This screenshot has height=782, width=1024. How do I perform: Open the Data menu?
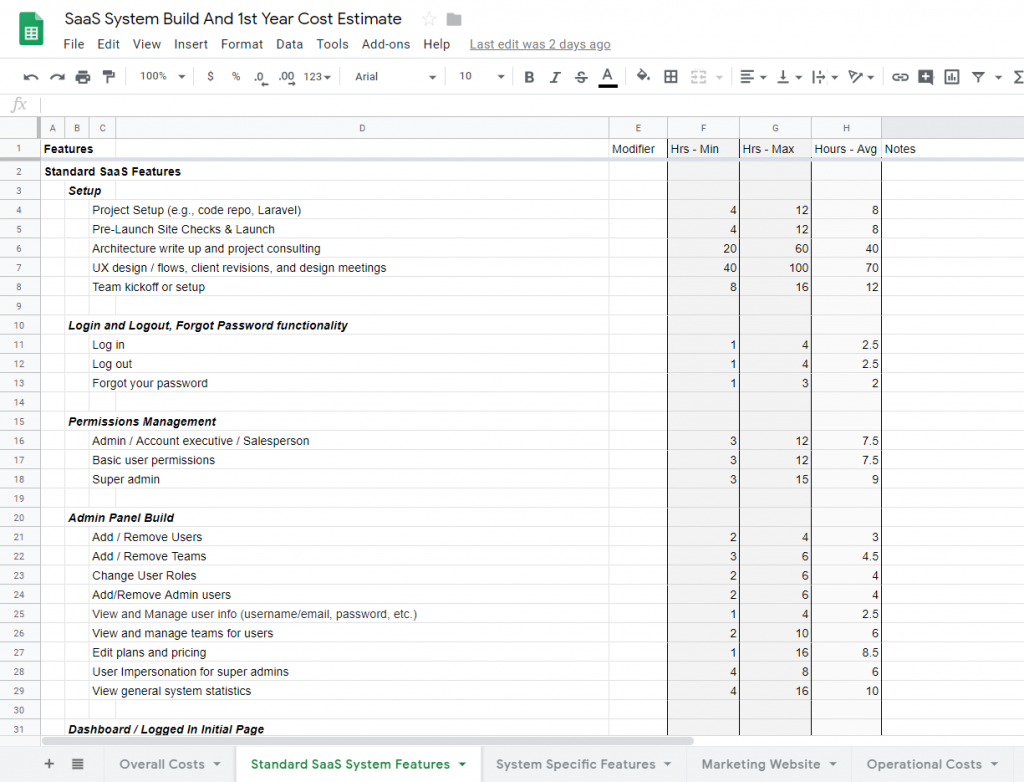point(289,44)
